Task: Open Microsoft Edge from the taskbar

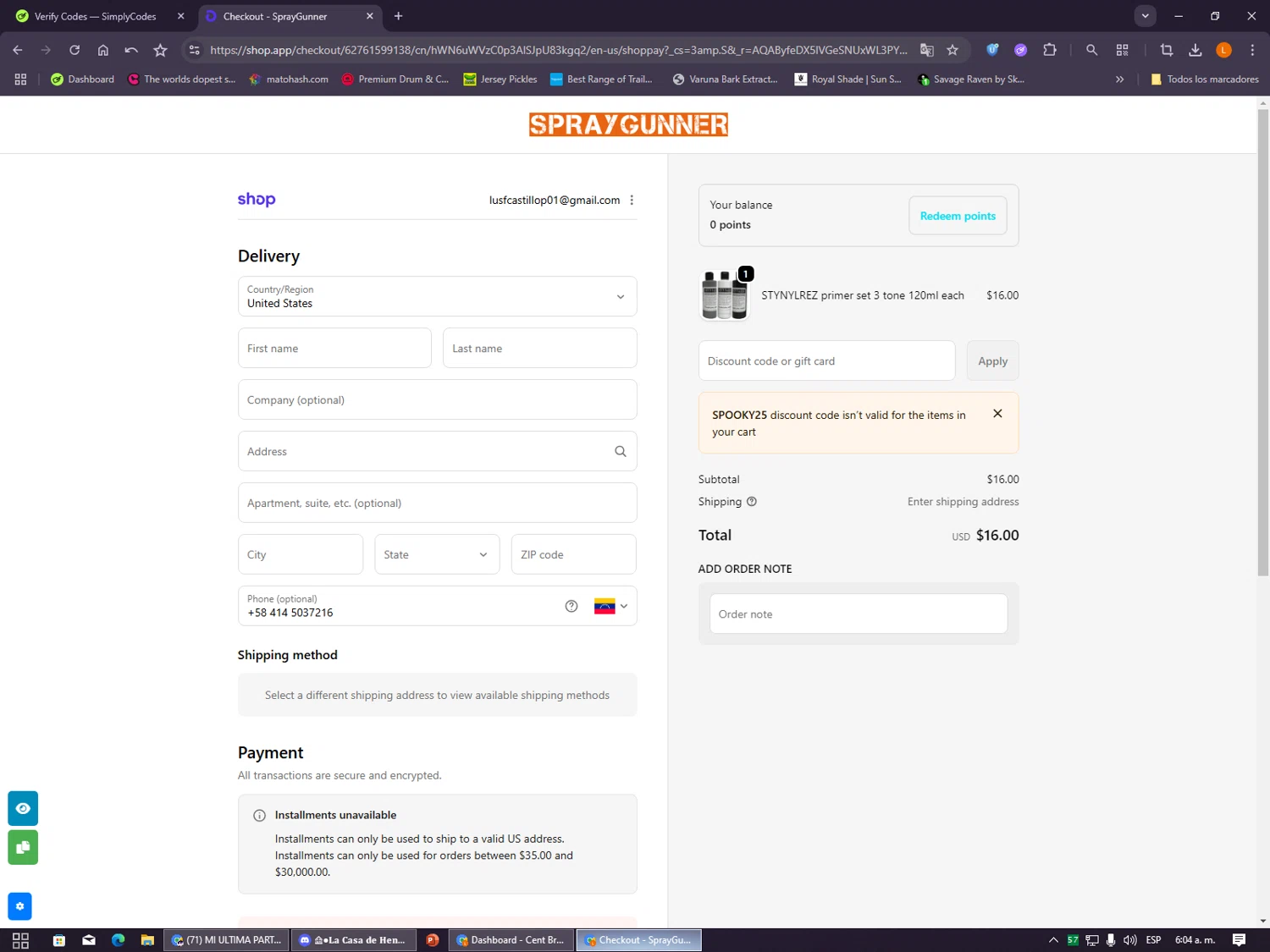Action: 118,940
